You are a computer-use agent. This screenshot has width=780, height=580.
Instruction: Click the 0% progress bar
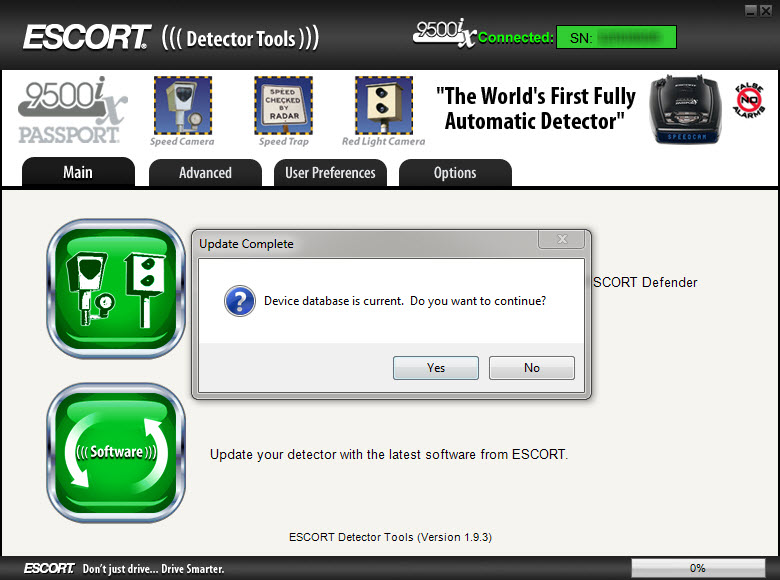tap(697, 568)
